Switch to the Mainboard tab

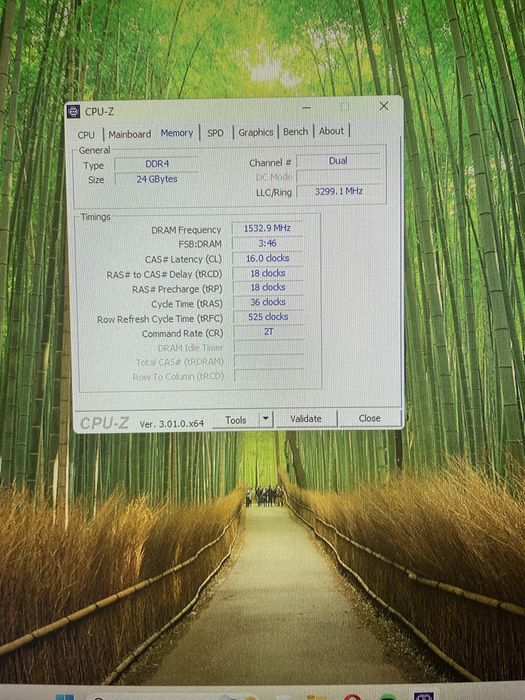[x=129, y=134]
